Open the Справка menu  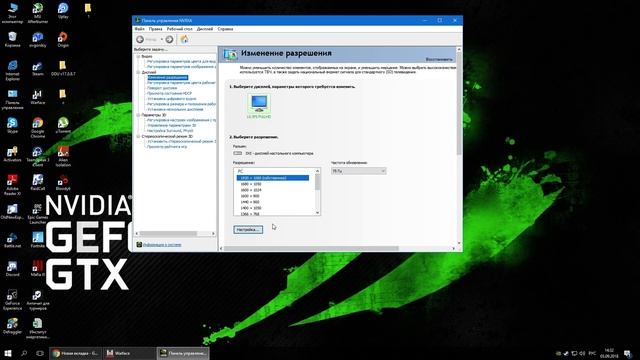point(225,29)
